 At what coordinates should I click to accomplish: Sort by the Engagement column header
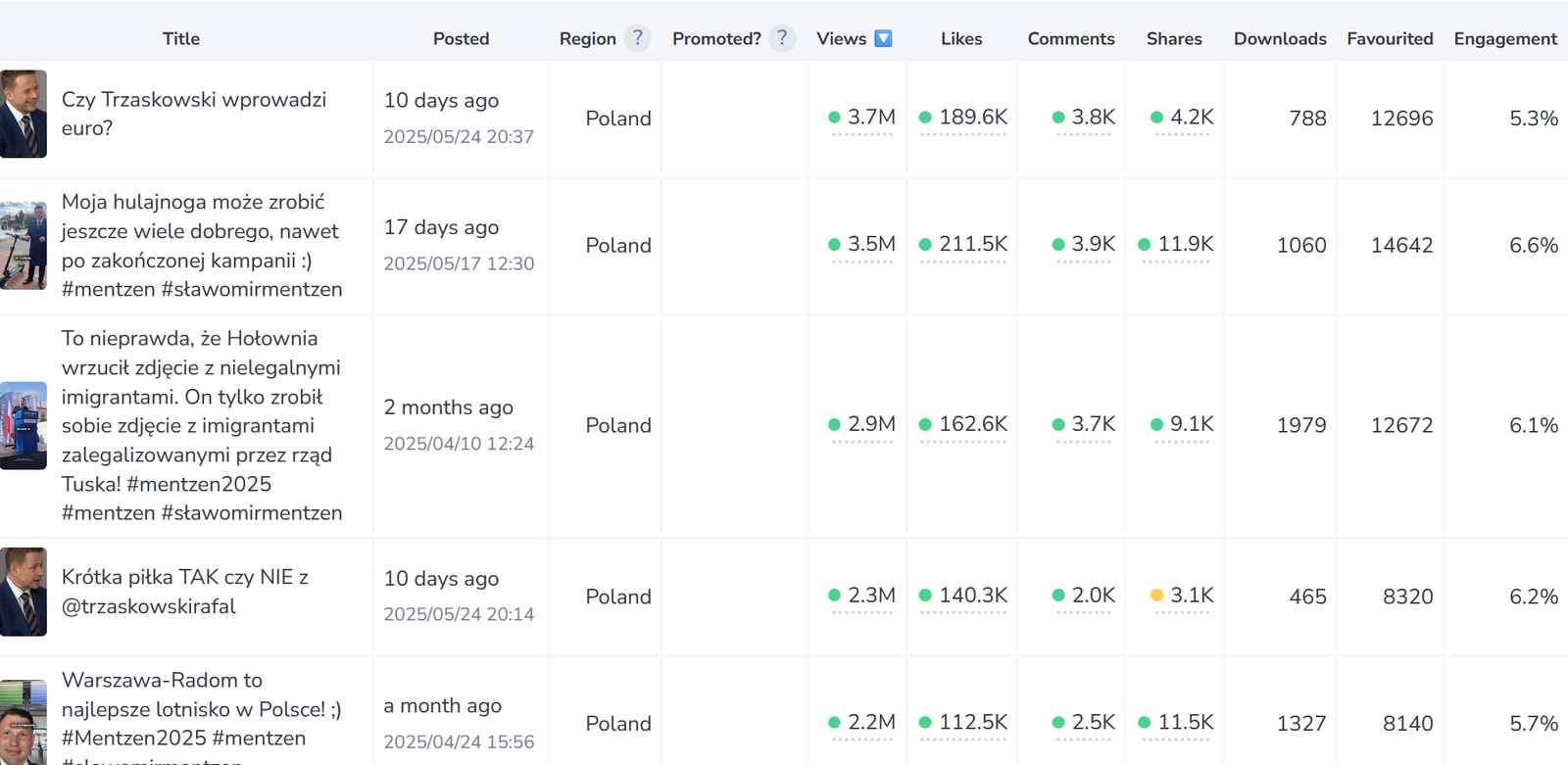[x=1504, y=38]
